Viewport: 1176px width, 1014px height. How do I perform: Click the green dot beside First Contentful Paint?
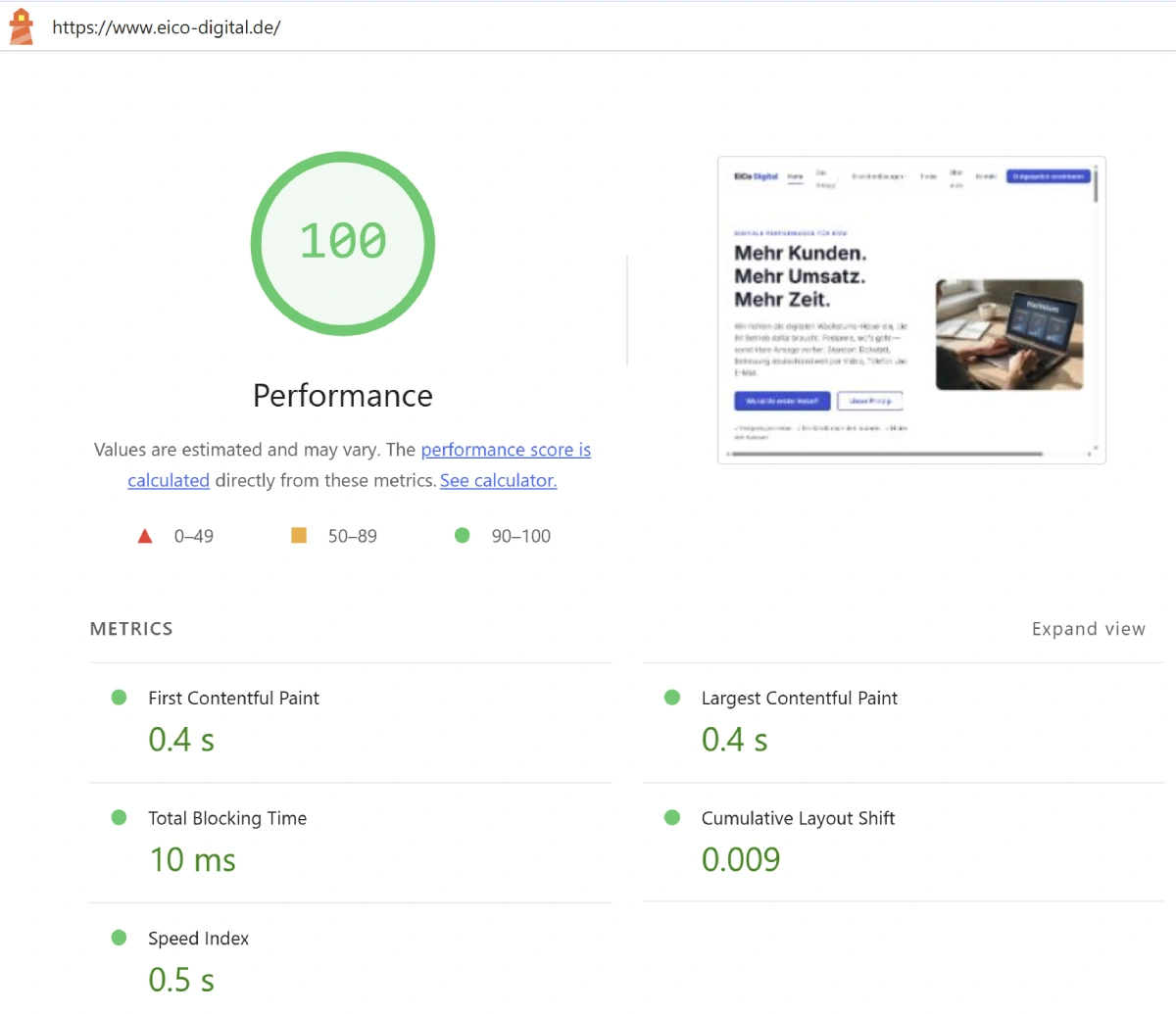point(120,698)
